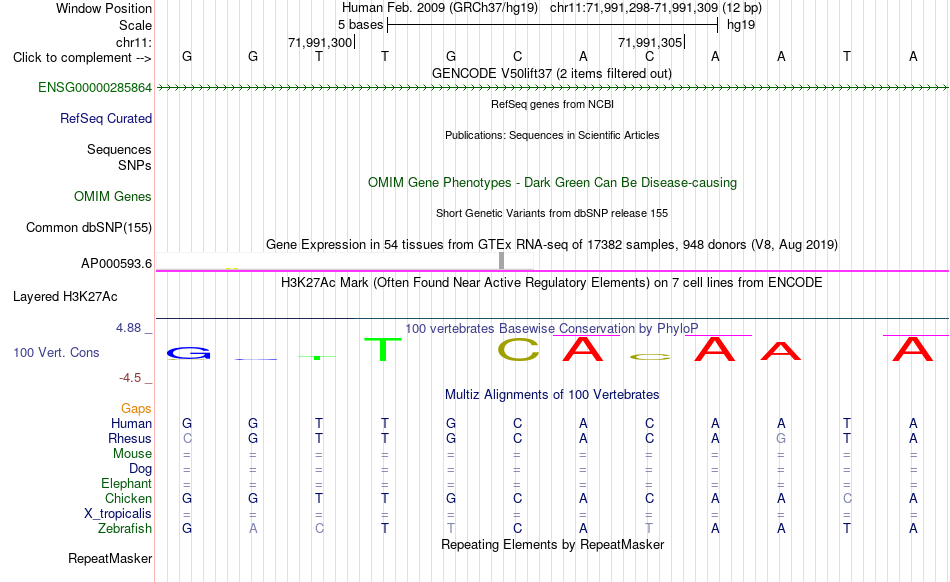Click the Basewise Conservation by PhyloP title
Screen dimensions: 950x582
552,328
